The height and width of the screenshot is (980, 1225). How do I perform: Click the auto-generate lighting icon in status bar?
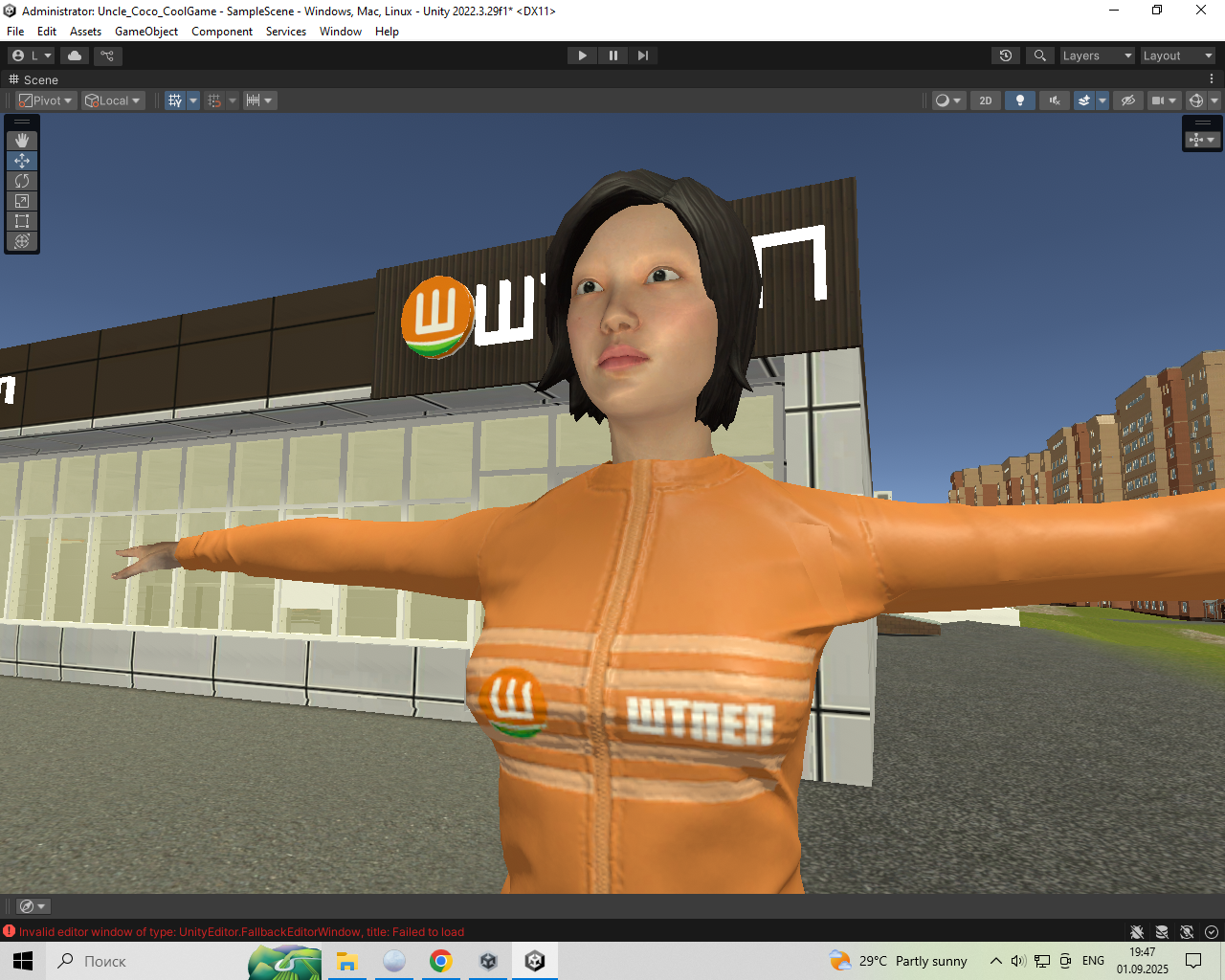pos(1187,932)
